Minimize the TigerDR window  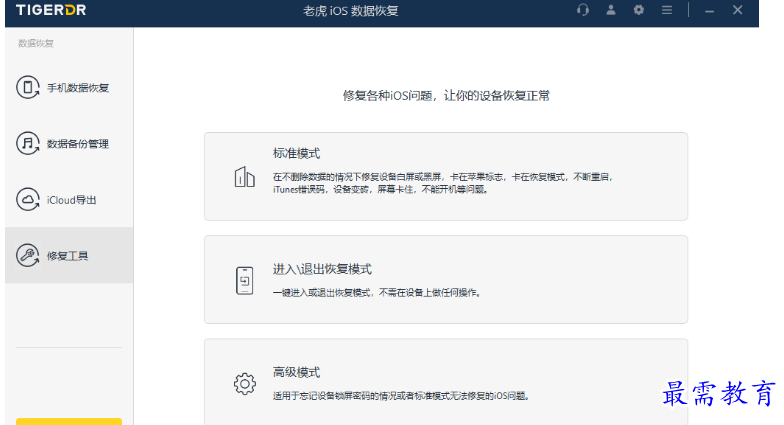pos(709,10)
